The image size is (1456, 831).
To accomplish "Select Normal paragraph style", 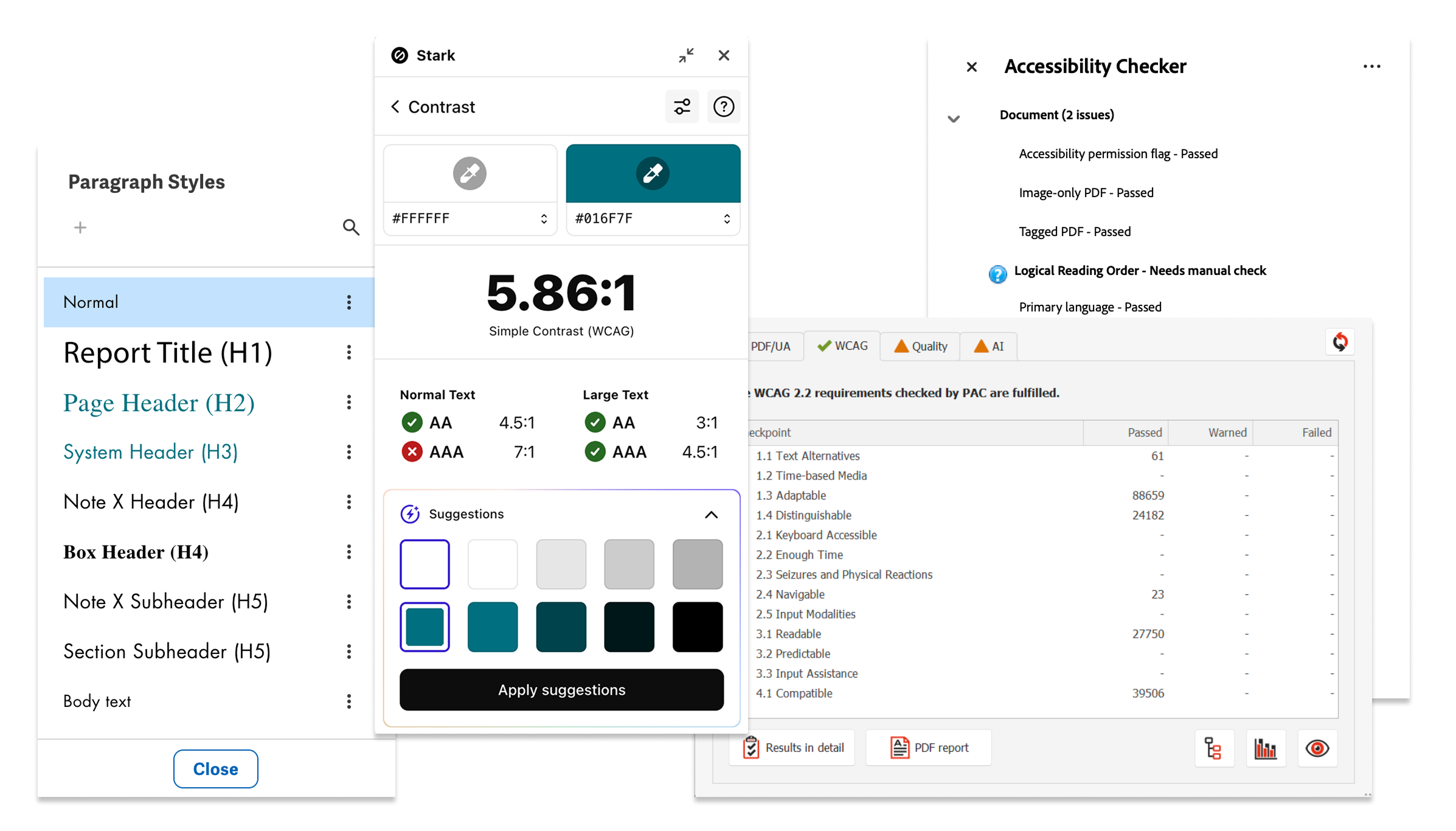I will point(209,302).
